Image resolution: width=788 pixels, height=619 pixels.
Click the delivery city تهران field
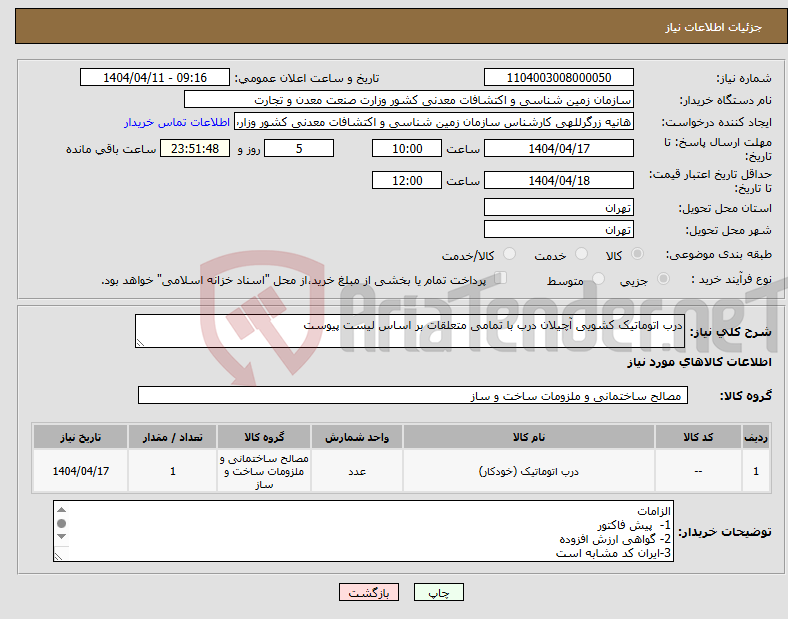[x=559, y=230]
